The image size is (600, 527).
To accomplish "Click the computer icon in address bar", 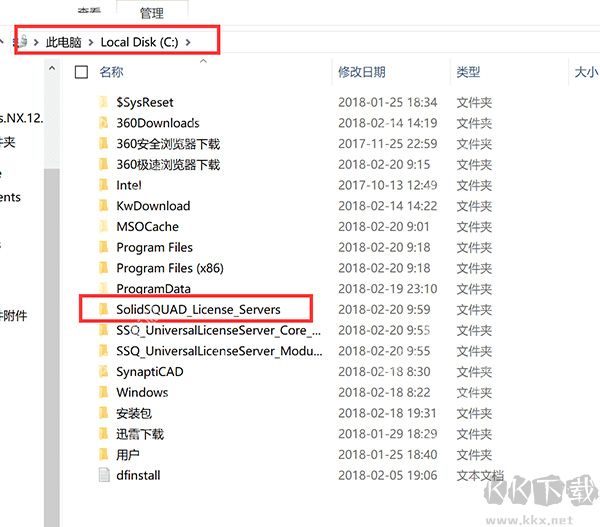I will (22, 41).
